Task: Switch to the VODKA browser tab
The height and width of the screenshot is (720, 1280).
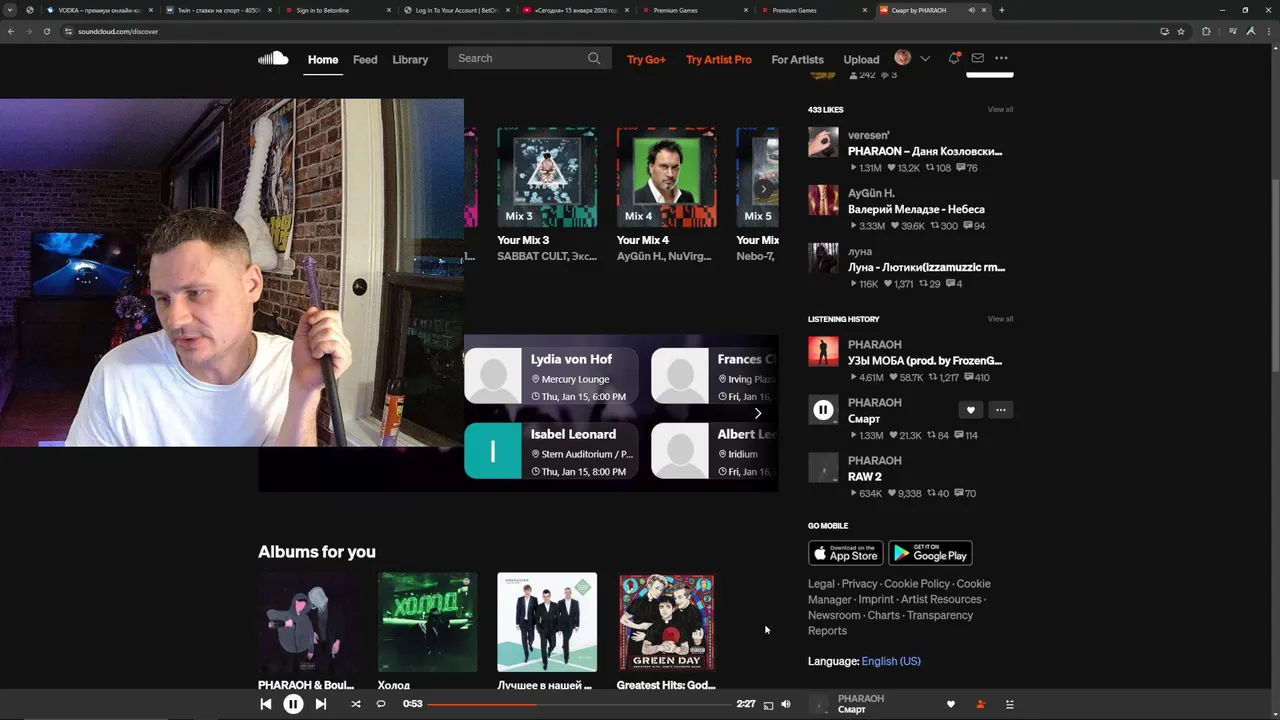Action: click(x=98, y=10)
